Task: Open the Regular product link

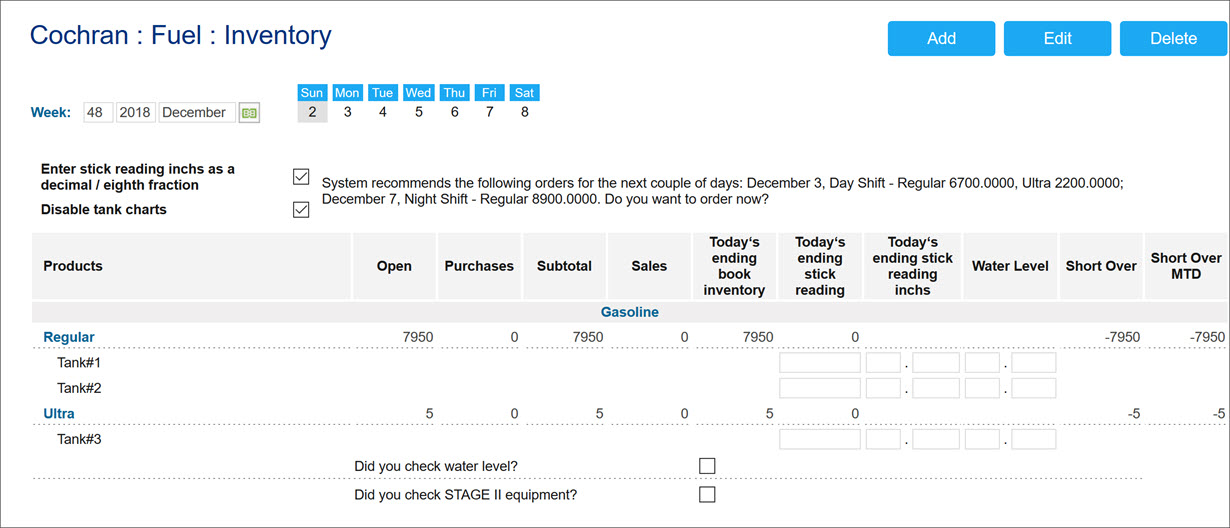Action: 69,337
